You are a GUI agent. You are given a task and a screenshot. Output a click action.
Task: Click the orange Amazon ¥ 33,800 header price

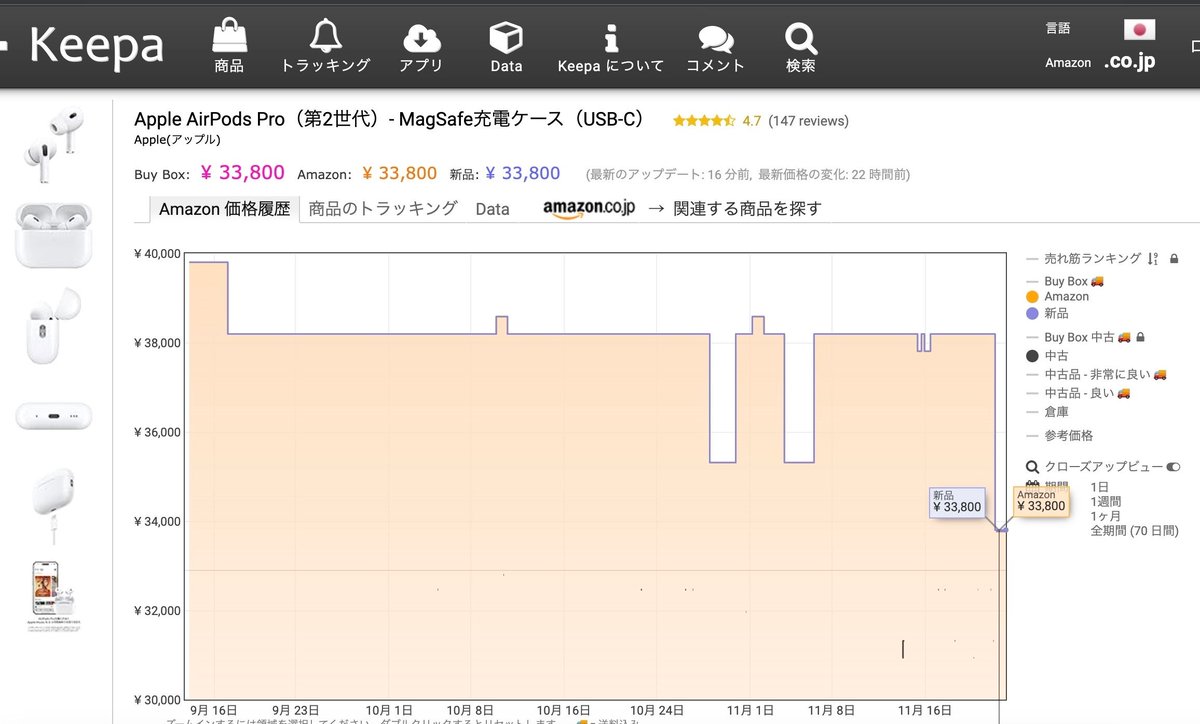399,173
